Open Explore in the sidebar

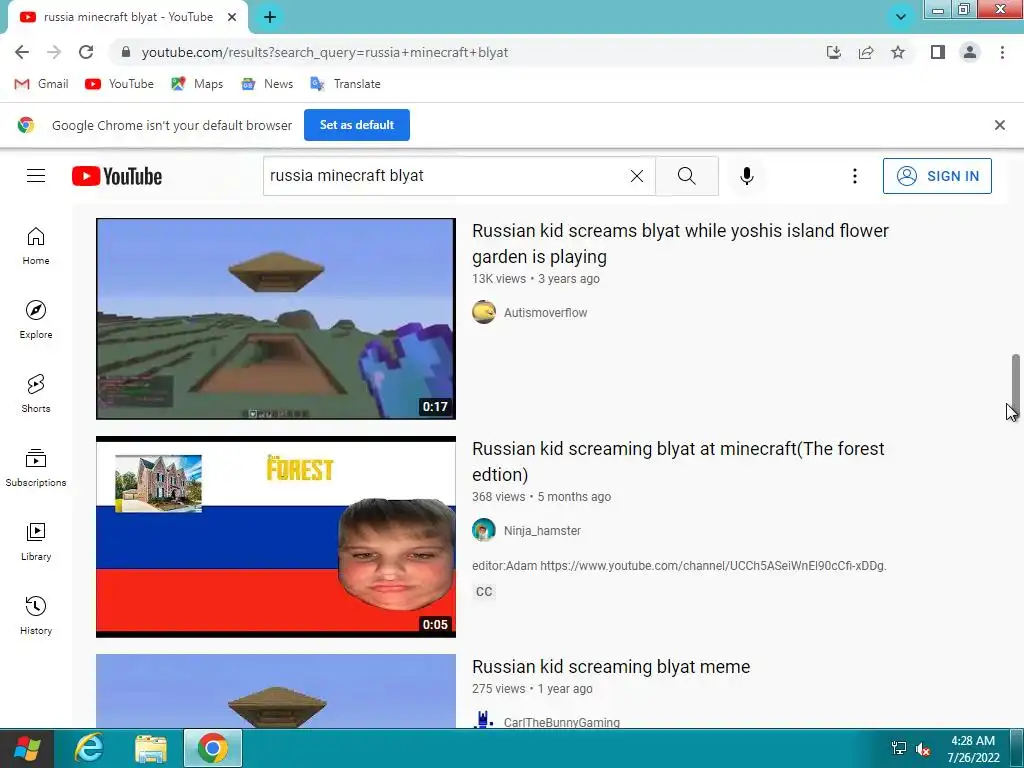(36, 320)
